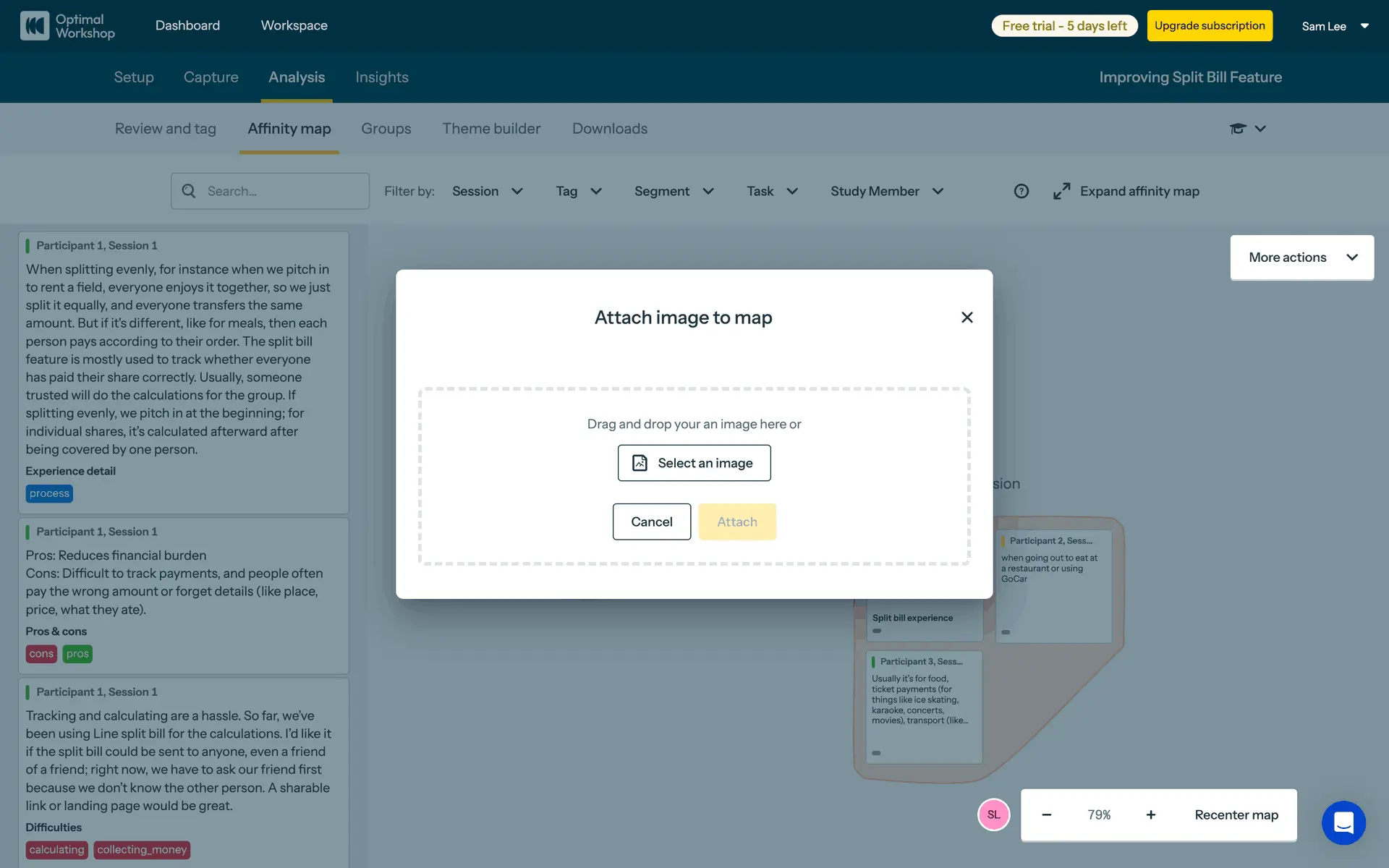Open the Tag filter dropdown
The height and width of the screenshot is (868, 1389).
(x=578, y=191)
